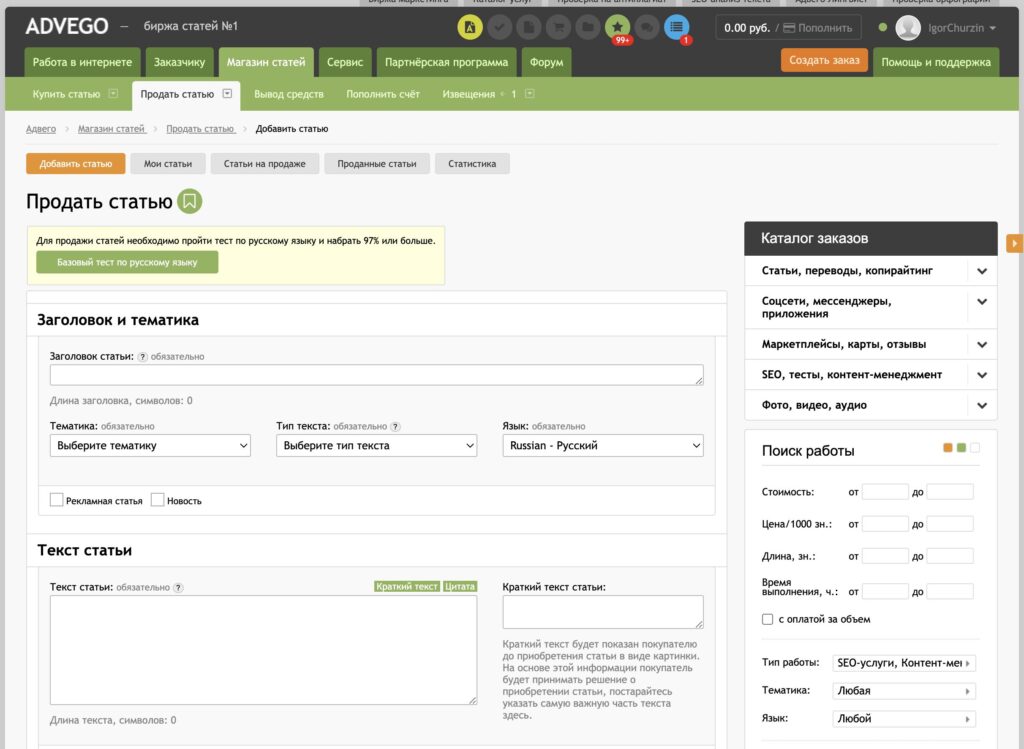Tick the Рекламная статья checkbox
This screenshot has height=749, width=1024.
pos(57,500)
